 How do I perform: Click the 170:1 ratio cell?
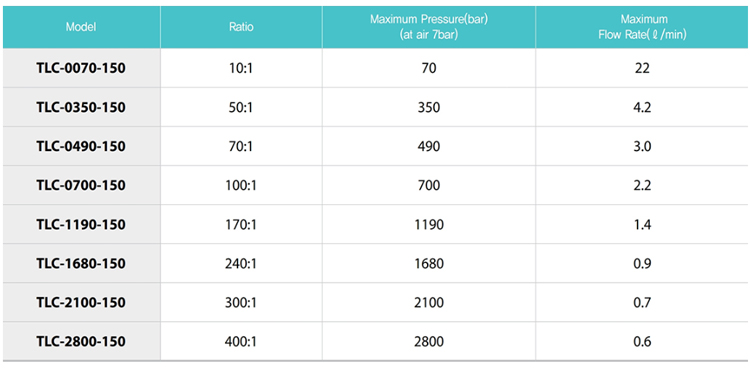point(241,224)
